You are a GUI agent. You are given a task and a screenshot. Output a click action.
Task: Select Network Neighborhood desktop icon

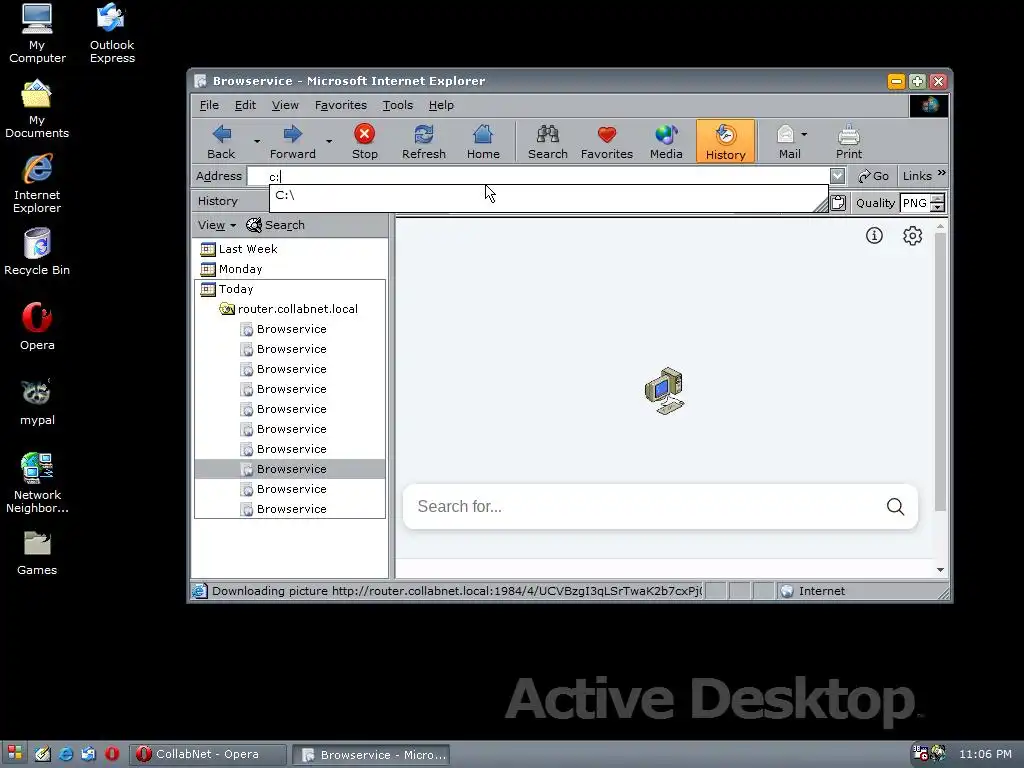(x=37, y=483)
